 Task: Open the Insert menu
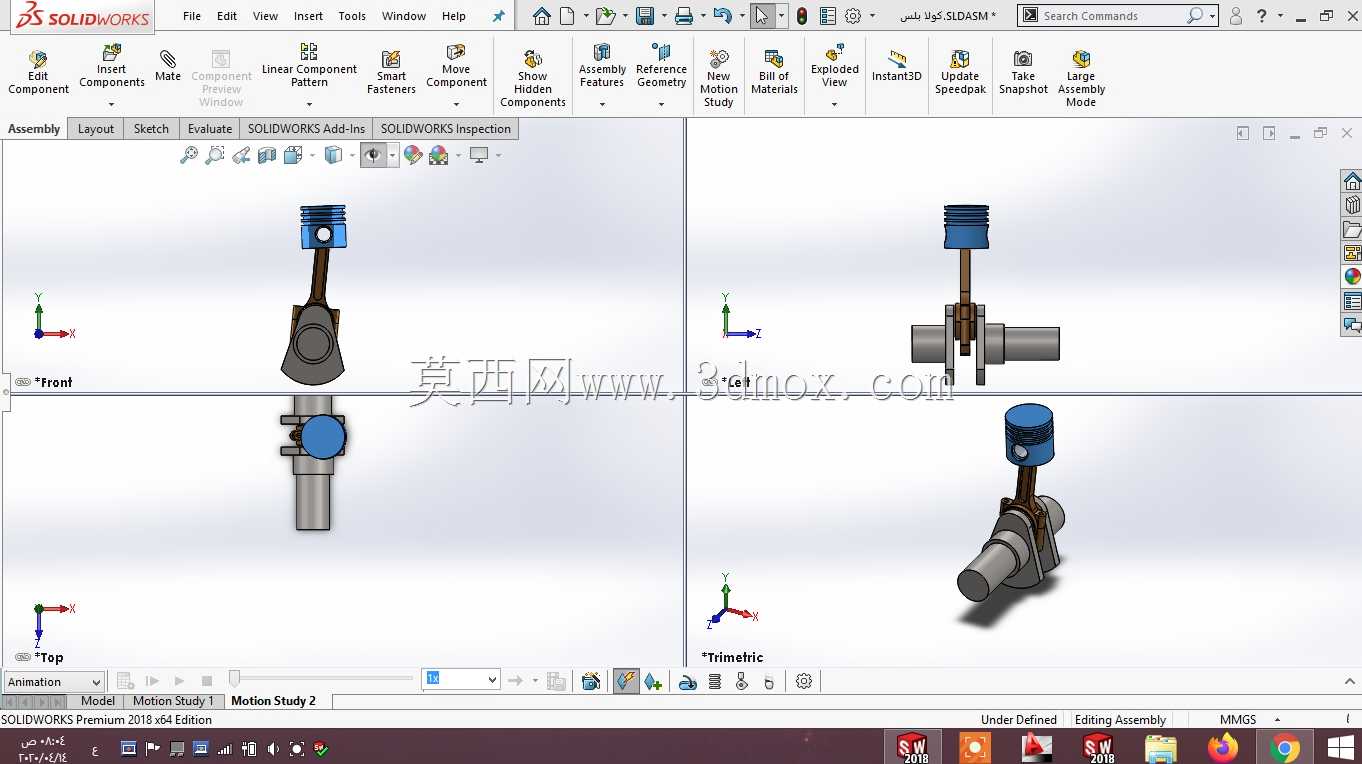tap(308, 16)
